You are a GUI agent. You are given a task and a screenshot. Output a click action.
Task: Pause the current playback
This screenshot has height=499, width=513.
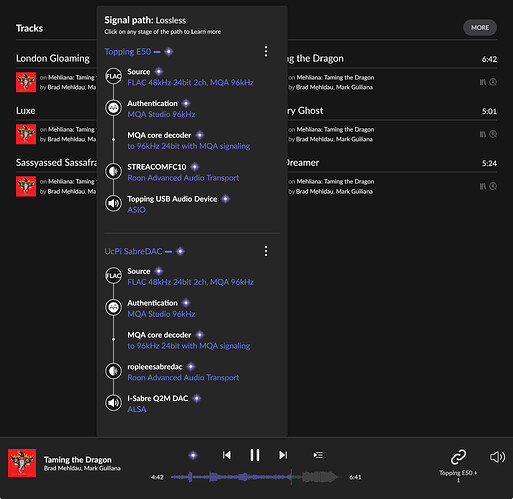[x=255, y=455]
